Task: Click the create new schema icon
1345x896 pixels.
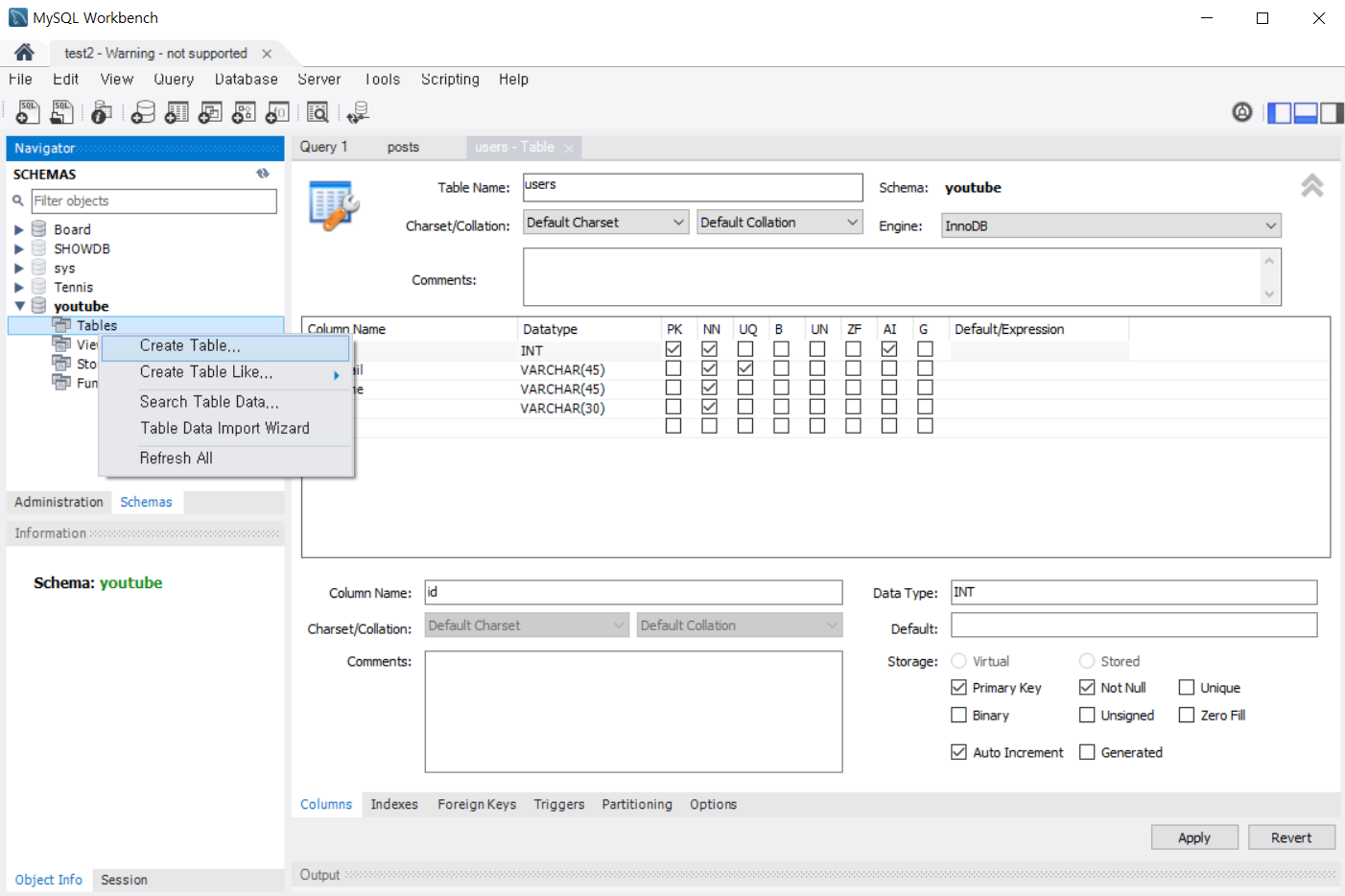Action: click(143, 112)
